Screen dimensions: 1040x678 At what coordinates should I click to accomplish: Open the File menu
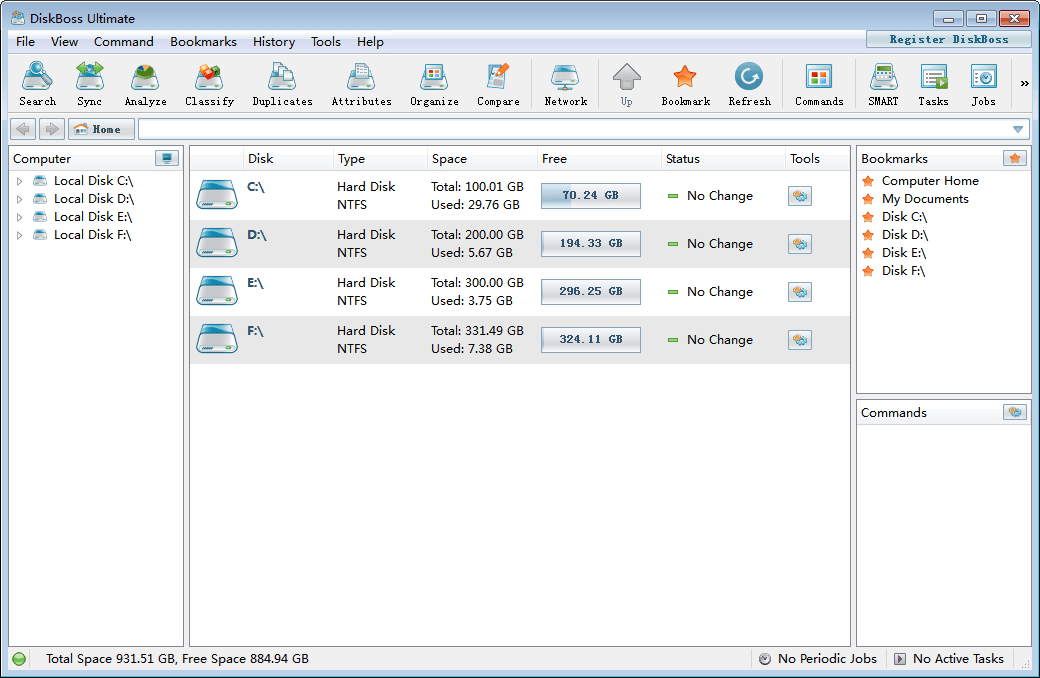point(25,41)
